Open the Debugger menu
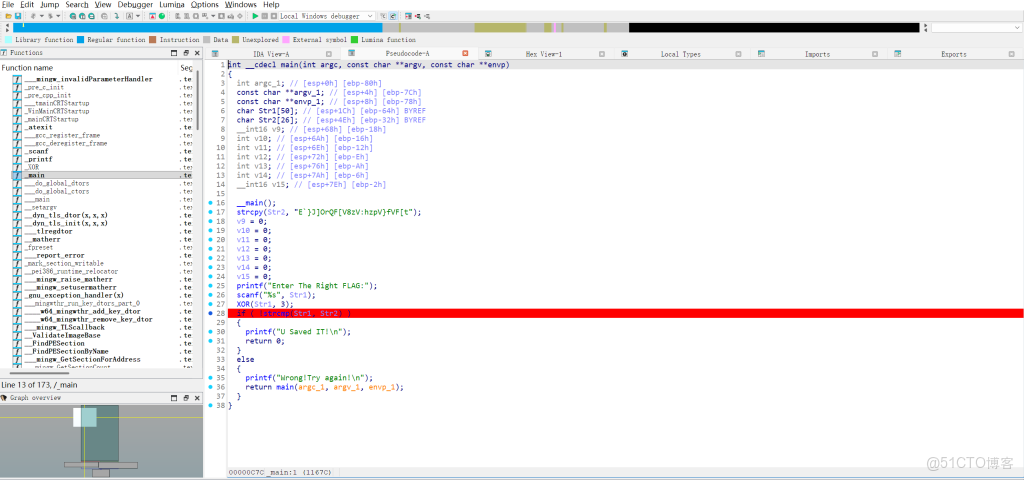This screenshot has height=480, width=1024. click(135, 5)
